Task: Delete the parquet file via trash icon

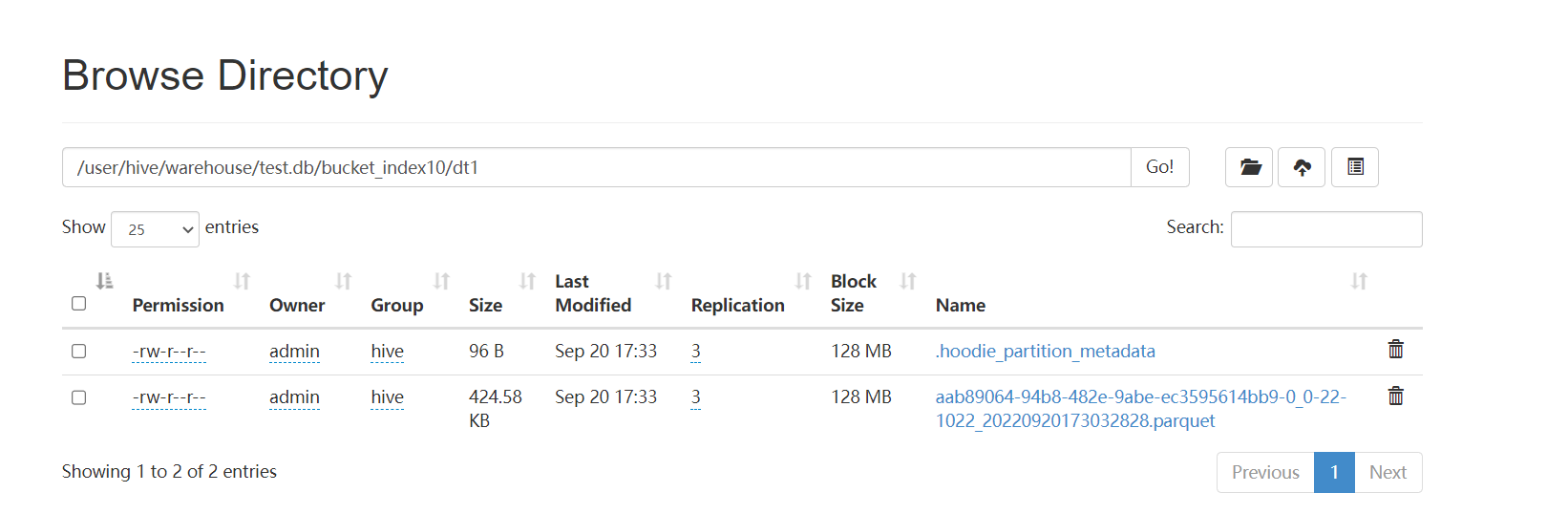Action: click(1395, 396)
